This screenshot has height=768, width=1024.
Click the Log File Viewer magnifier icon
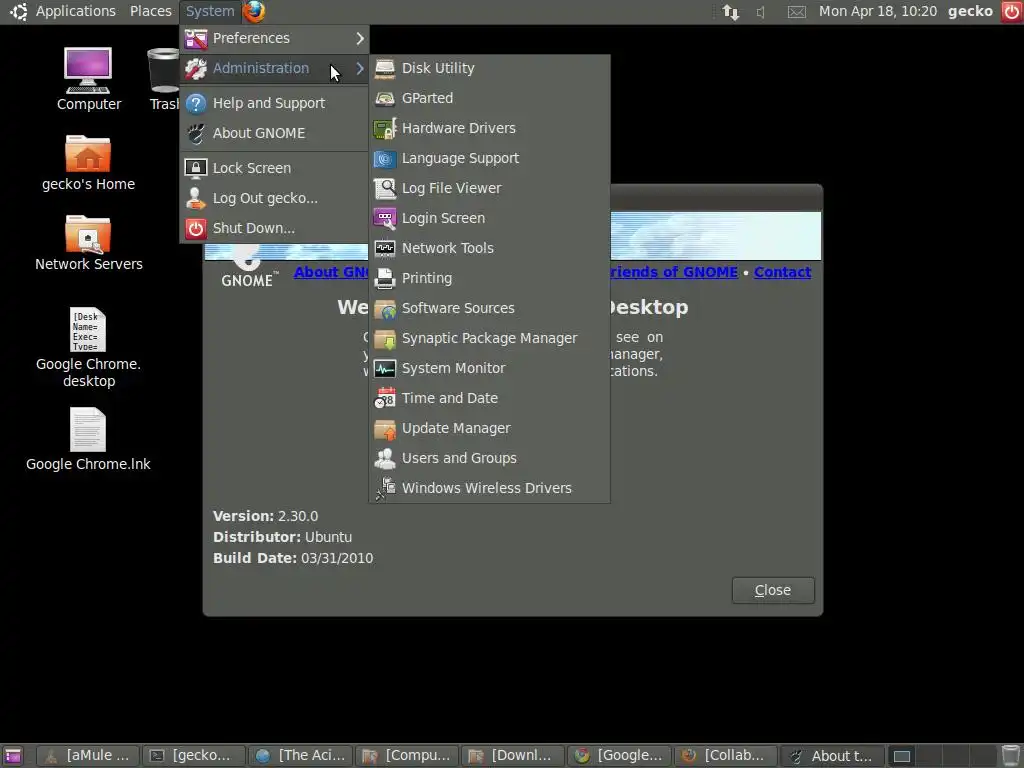pos(385,188)
